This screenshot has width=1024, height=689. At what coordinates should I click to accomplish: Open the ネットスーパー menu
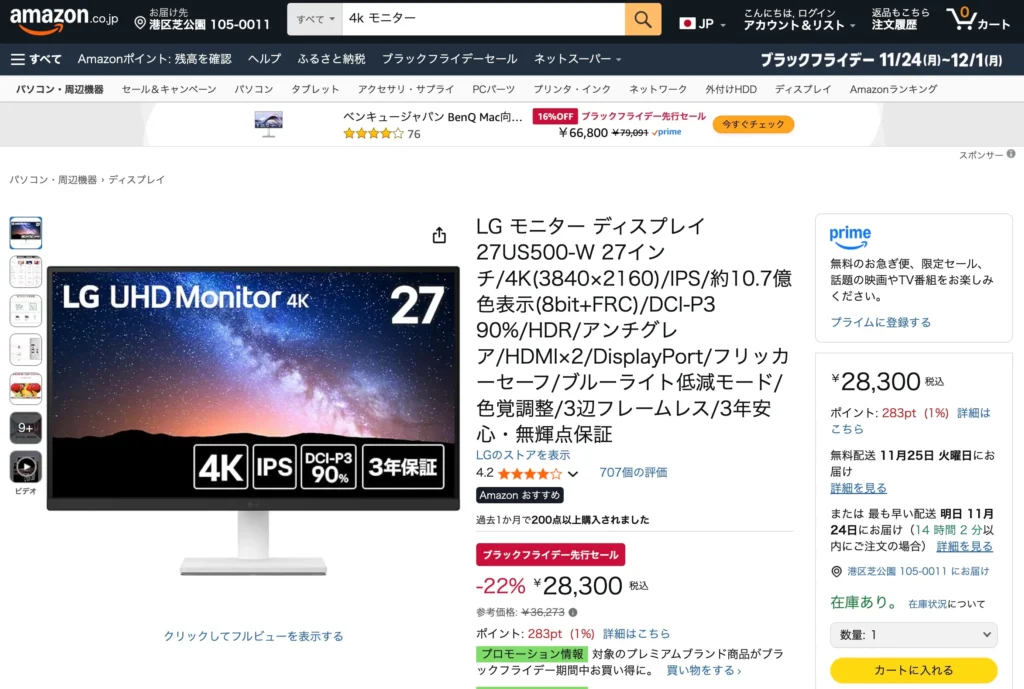pos(577,59)
